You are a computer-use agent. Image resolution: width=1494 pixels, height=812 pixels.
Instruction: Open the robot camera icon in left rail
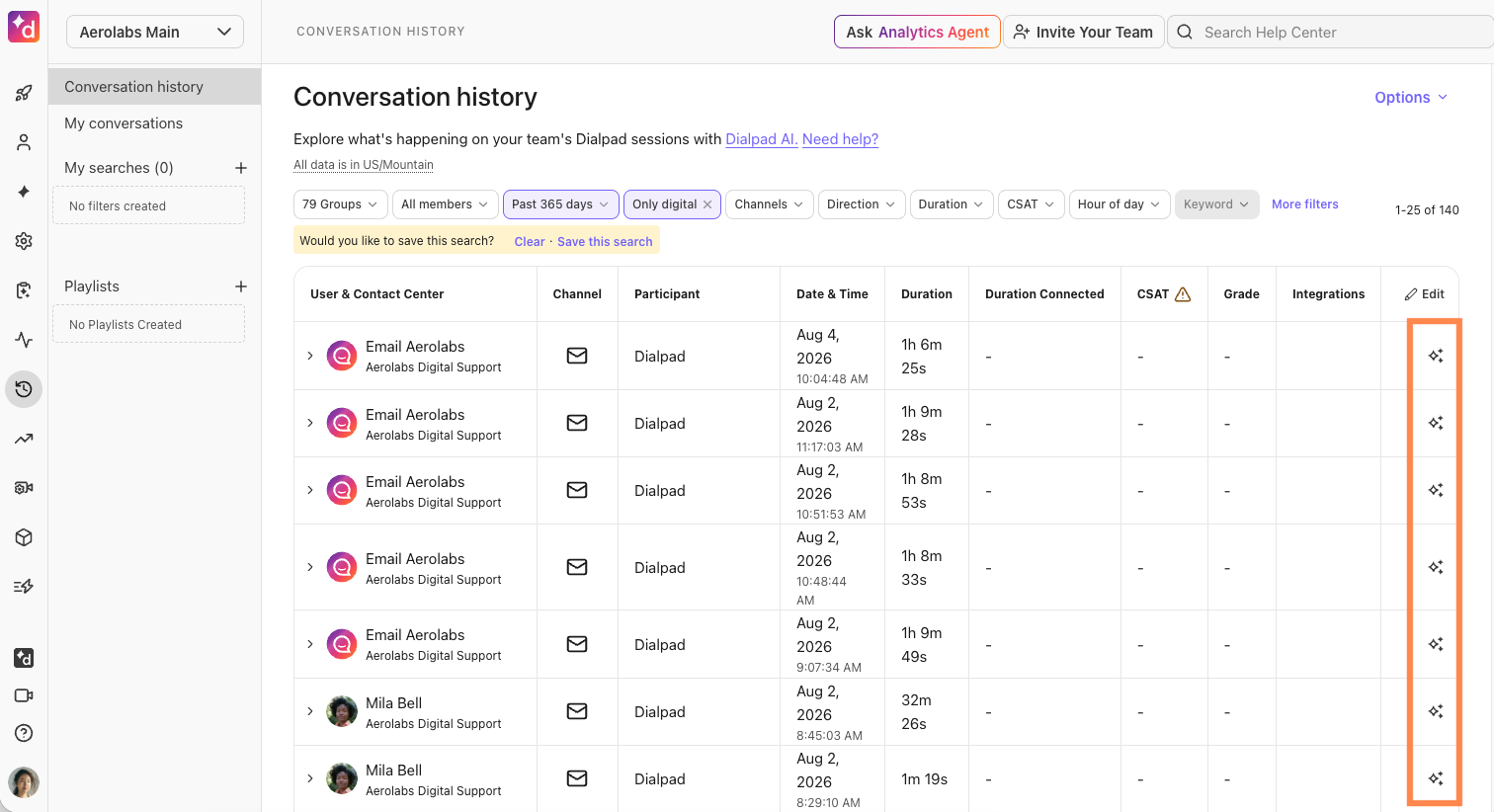click(24, 488)
